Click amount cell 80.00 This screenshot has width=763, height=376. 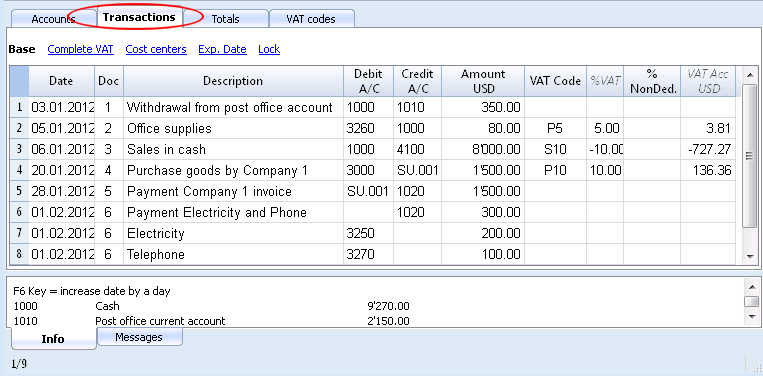[483, 128]
